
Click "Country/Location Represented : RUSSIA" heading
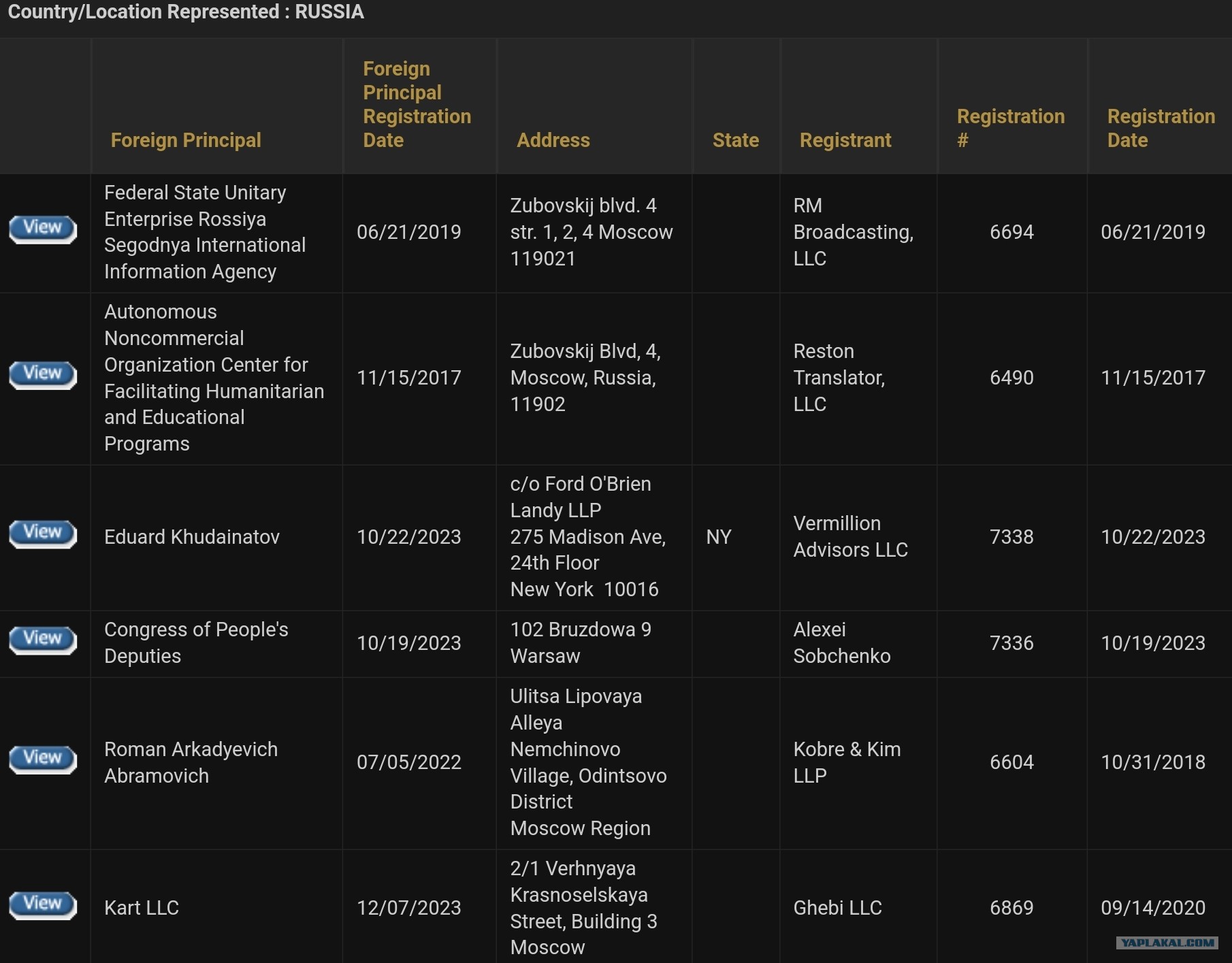[186, 12]
